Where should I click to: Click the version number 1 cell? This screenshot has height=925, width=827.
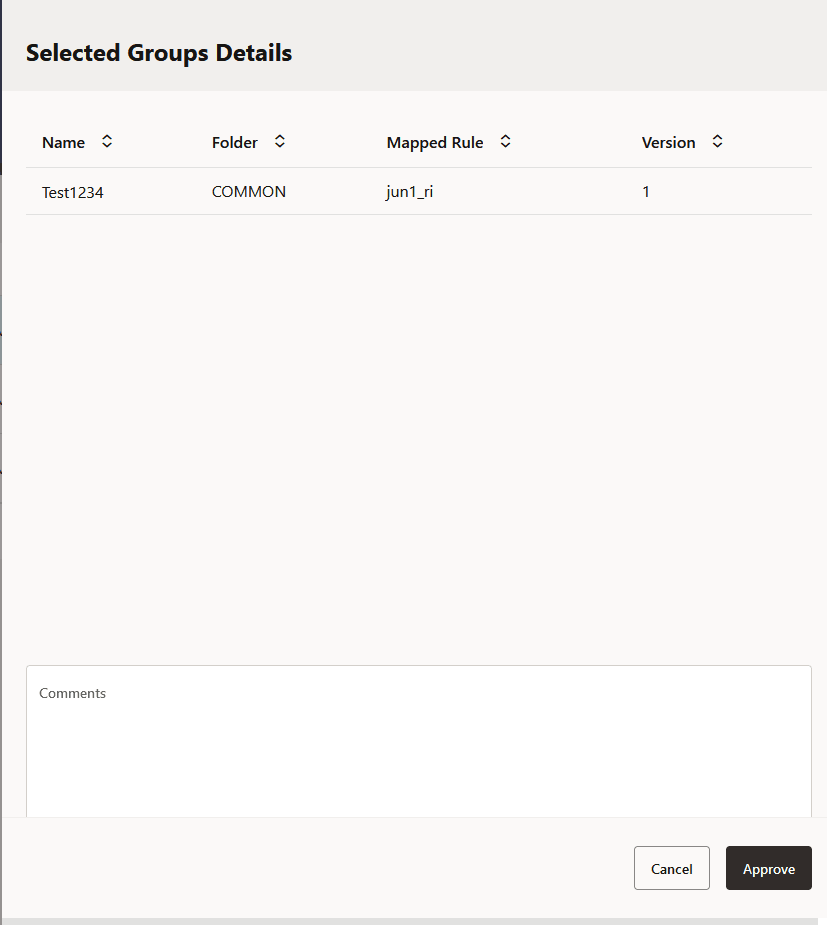646,192
